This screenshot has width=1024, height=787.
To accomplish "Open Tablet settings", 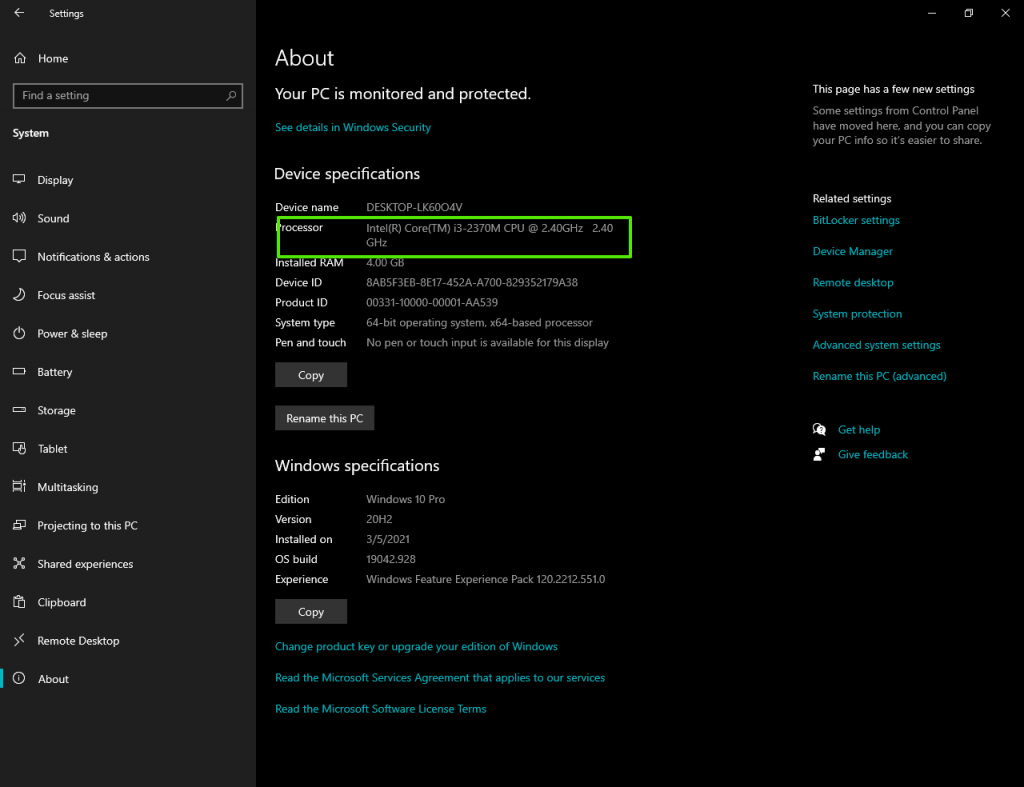I will [52, 449].
